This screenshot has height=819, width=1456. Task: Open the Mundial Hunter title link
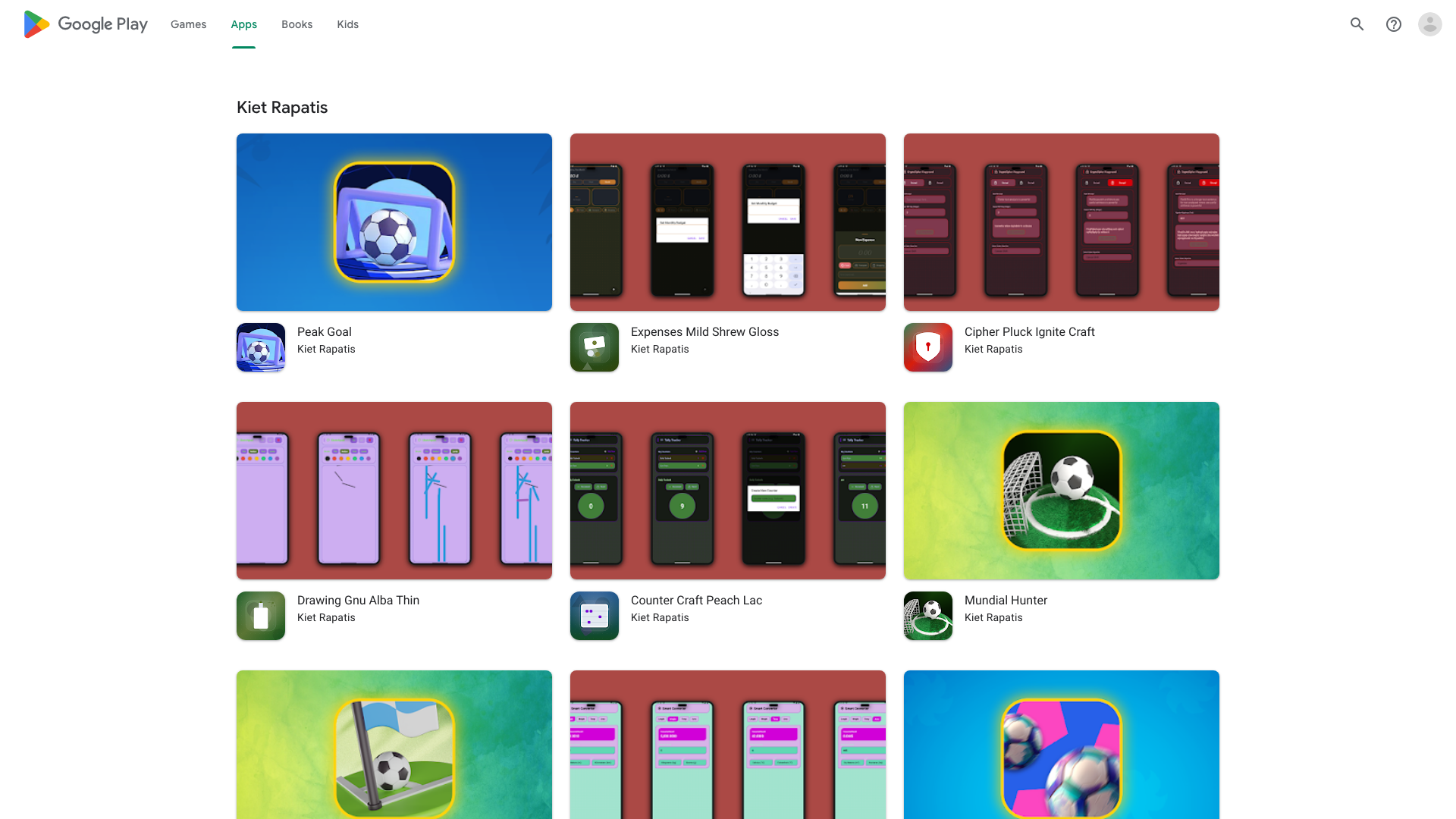click(1006, 600)
